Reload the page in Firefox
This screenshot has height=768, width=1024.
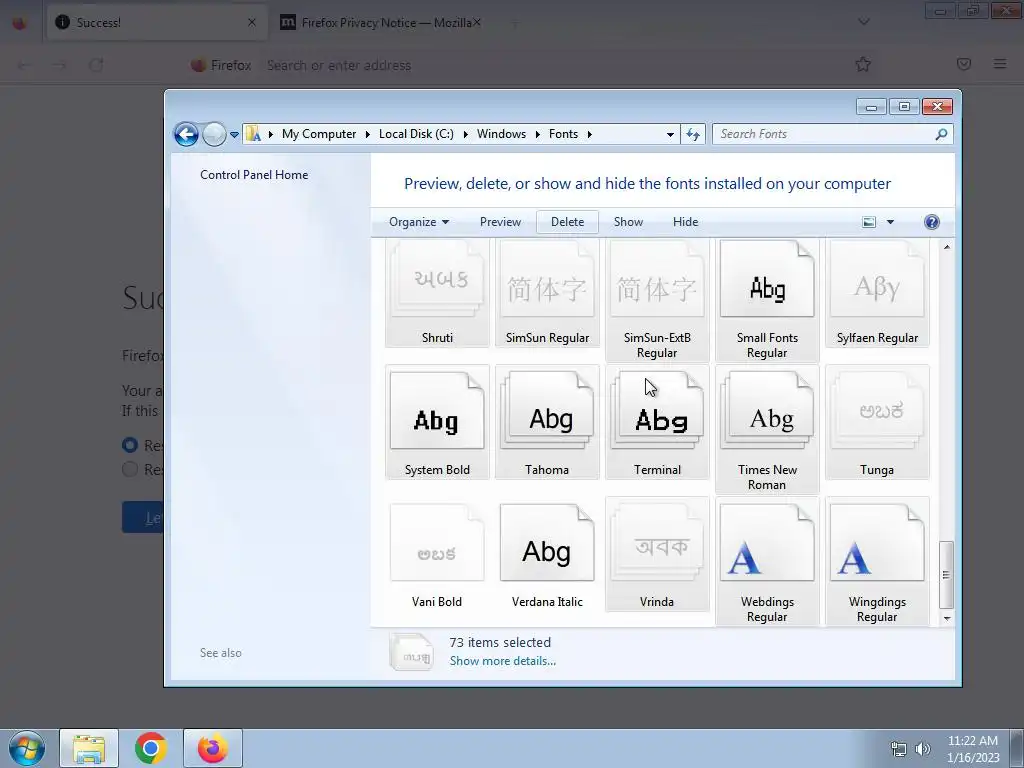click(96, 65)
